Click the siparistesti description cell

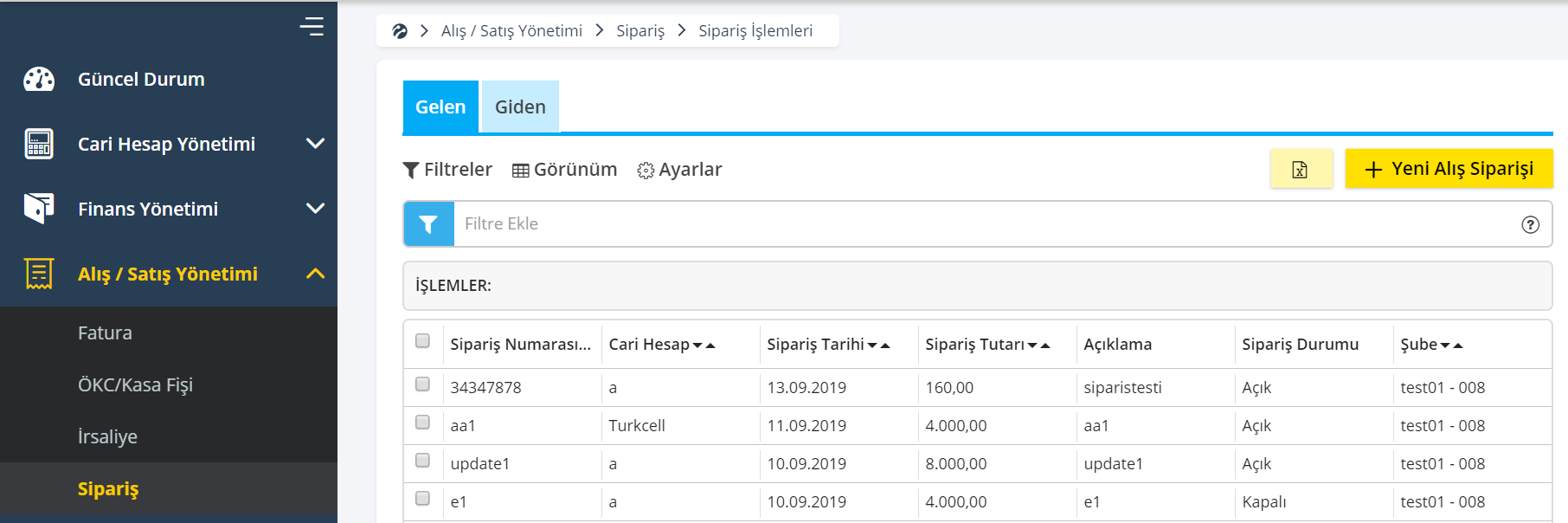point(1122,388)
